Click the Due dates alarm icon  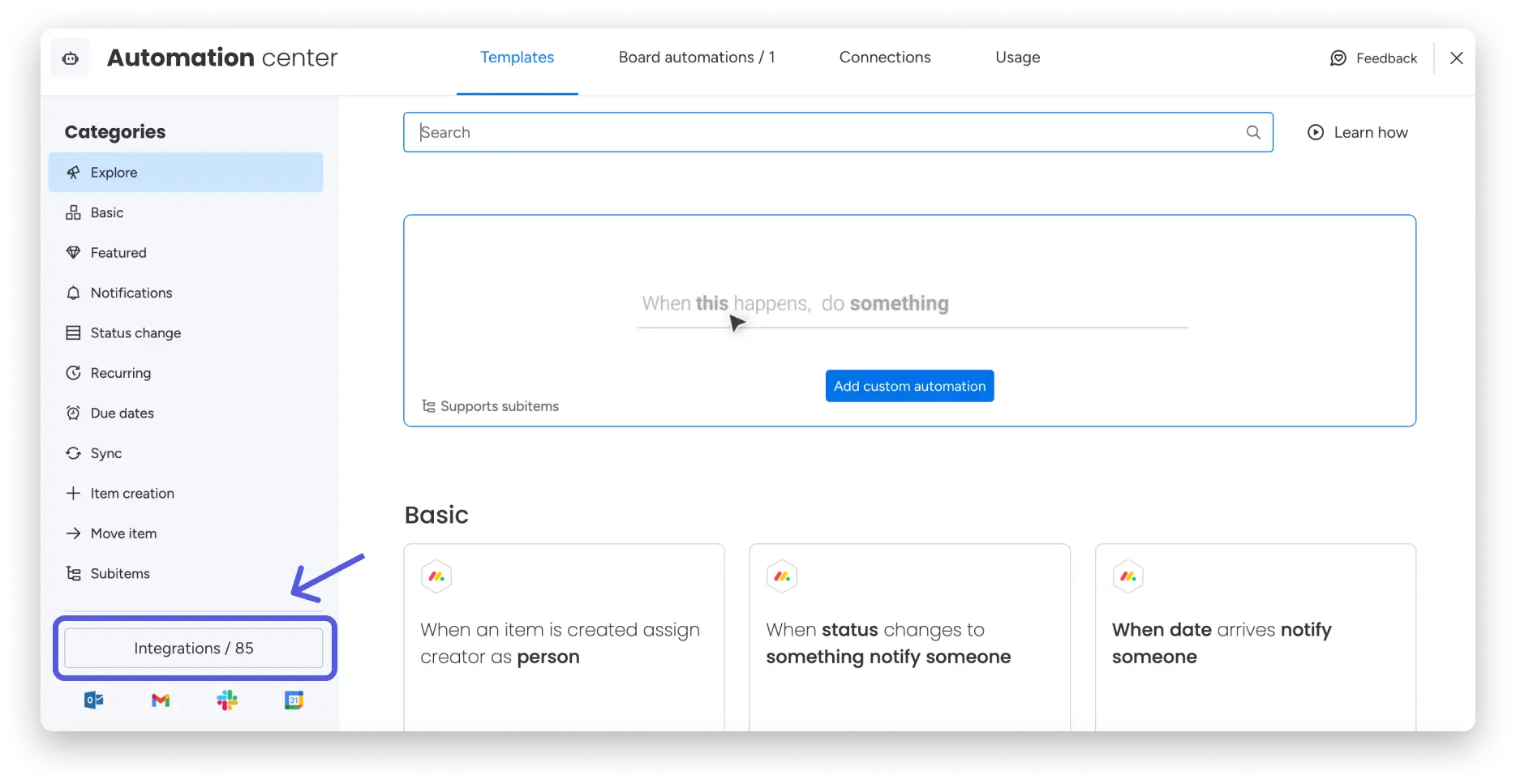point(73,413)
